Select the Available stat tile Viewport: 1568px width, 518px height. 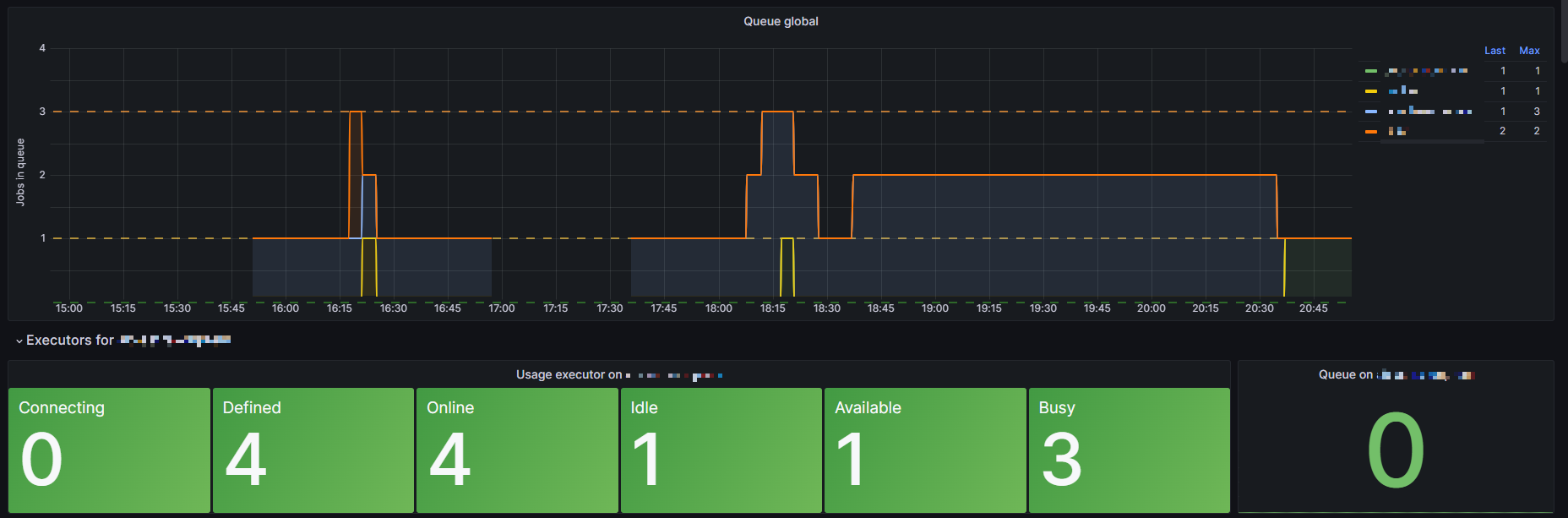(925, 450)
